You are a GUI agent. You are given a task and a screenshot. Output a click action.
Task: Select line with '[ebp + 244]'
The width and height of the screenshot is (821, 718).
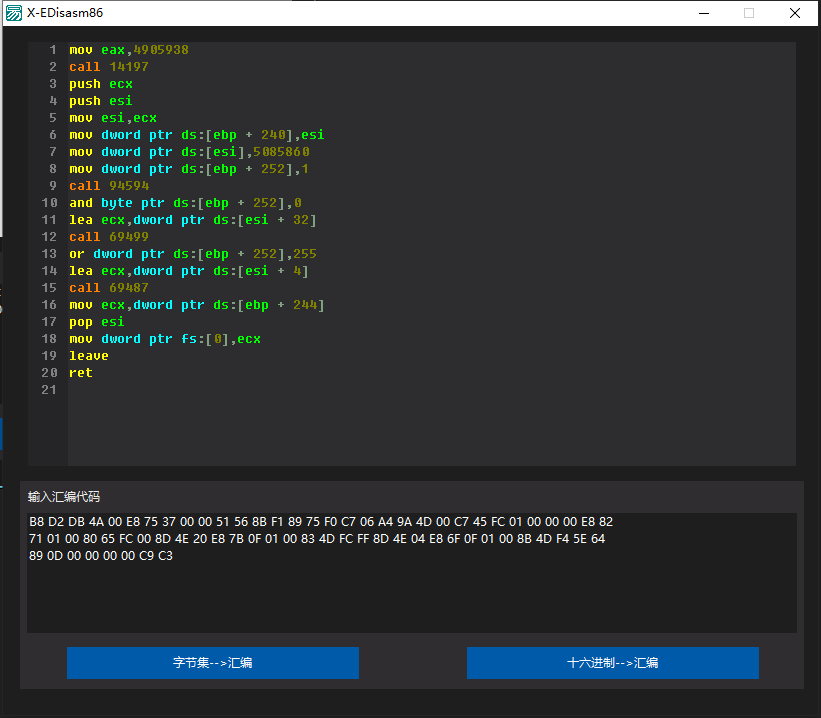pyautogui.click(x=197, y=305)
